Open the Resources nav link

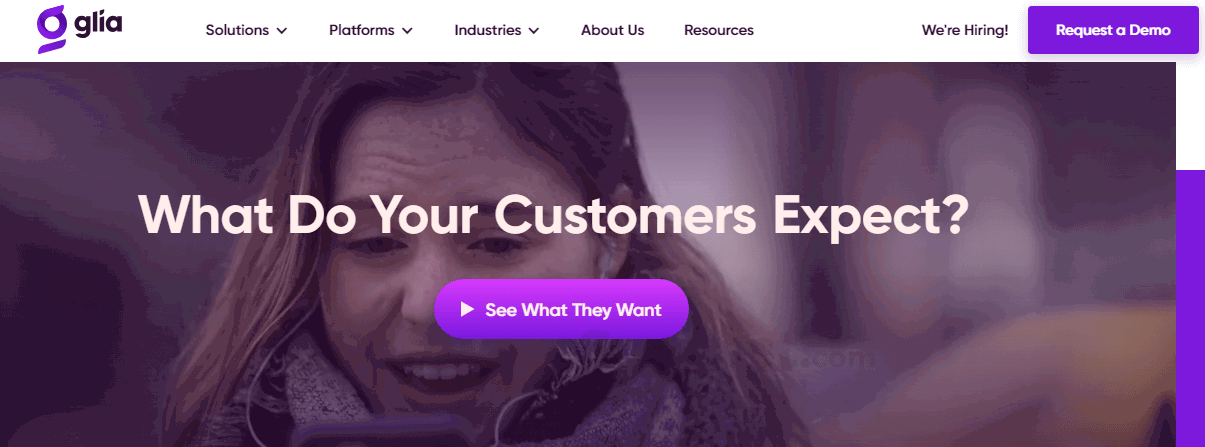click(x=719, y=30)
